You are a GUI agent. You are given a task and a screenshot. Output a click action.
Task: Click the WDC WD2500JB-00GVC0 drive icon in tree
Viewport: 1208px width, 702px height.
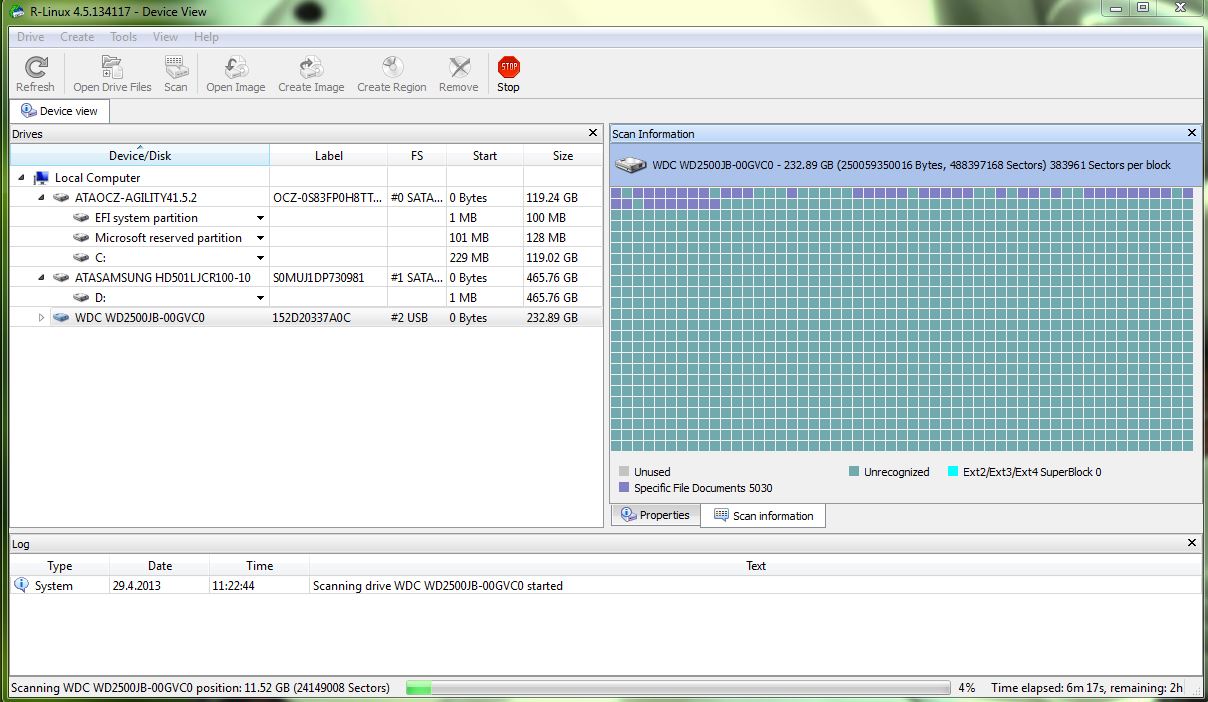[x=61, y=318]
